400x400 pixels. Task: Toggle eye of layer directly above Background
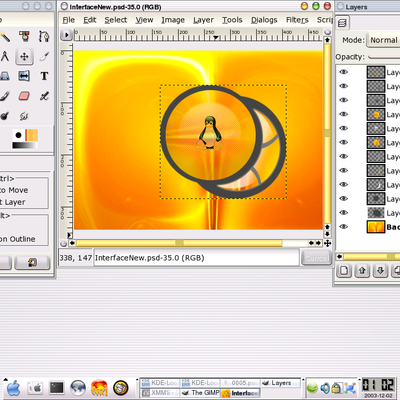click(343, 213)
